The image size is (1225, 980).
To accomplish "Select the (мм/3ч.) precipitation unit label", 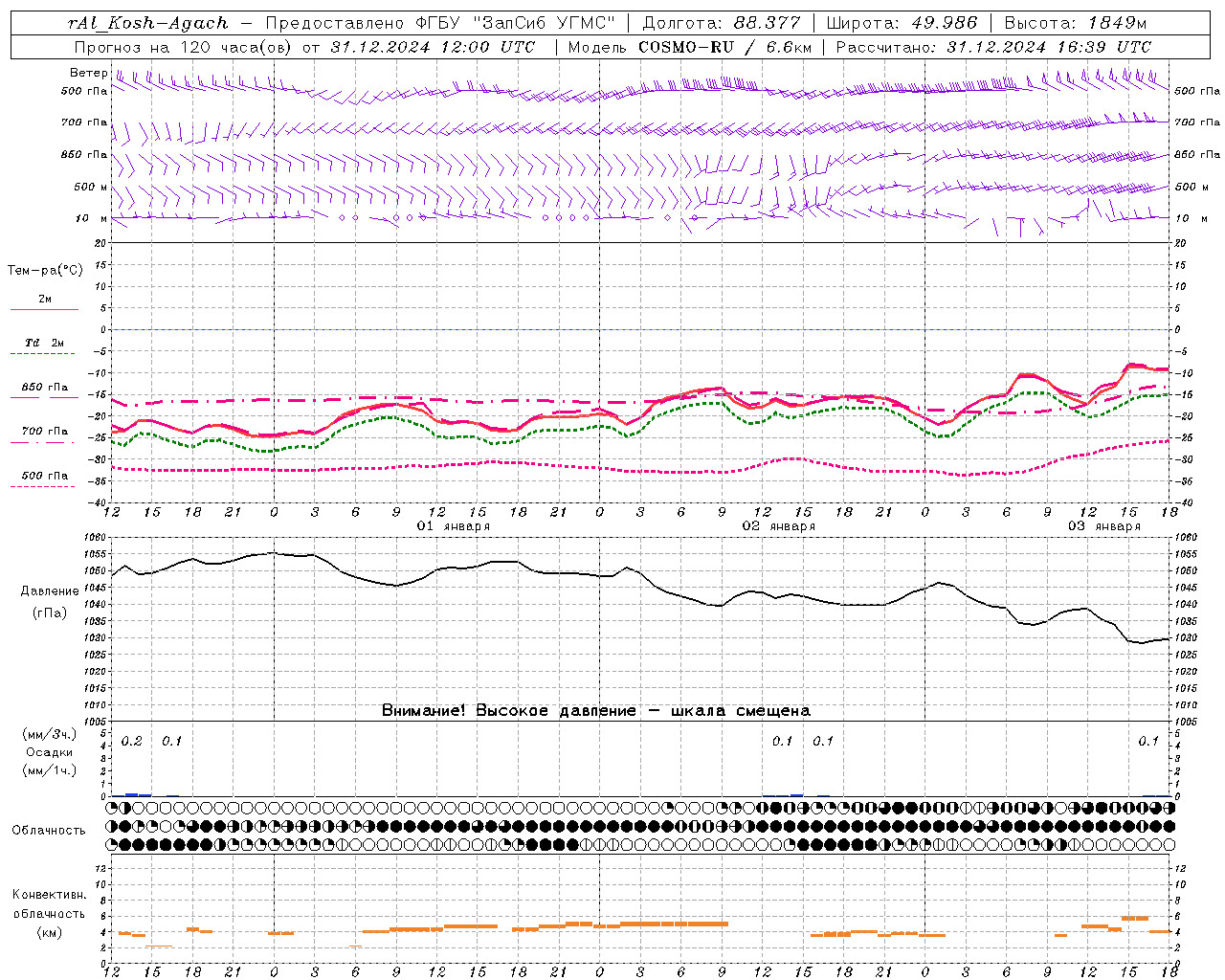I will (50, 735).
